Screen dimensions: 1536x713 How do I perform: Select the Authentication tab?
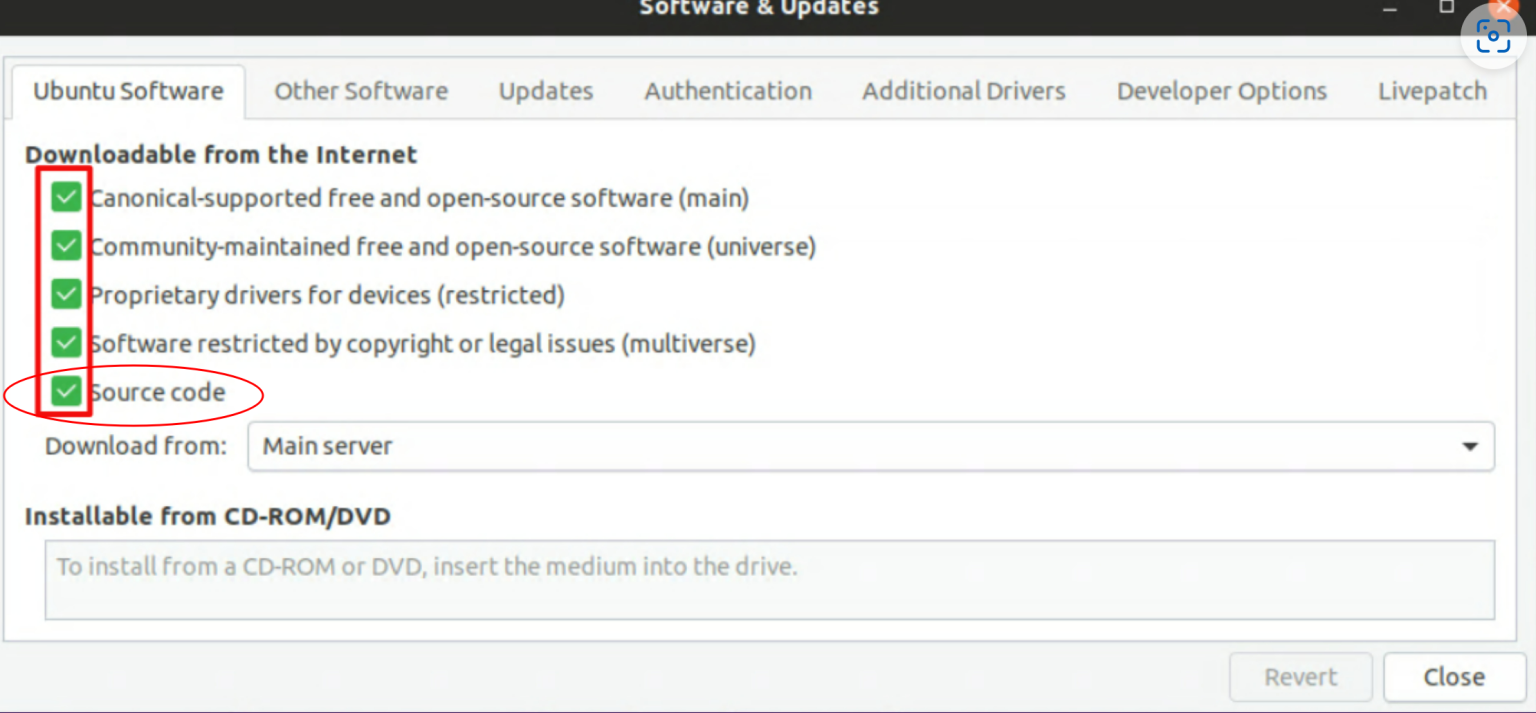[x=728, y=91]
